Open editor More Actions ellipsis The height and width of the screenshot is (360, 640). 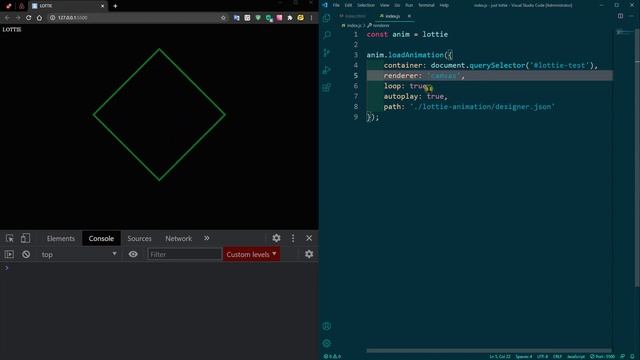[x=631, y=16]
